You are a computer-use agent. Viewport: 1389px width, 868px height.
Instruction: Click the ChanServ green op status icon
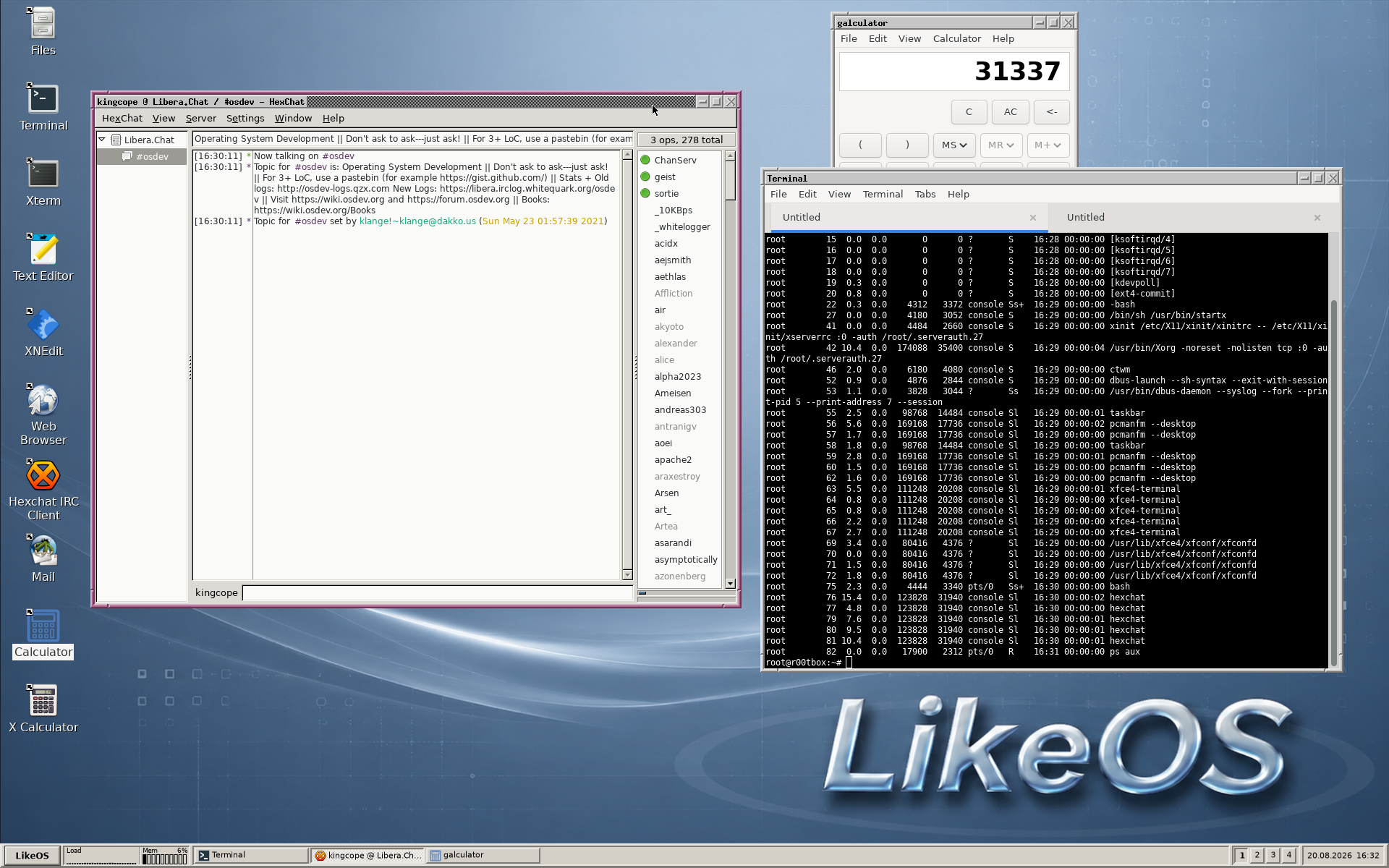click(645, 160)
